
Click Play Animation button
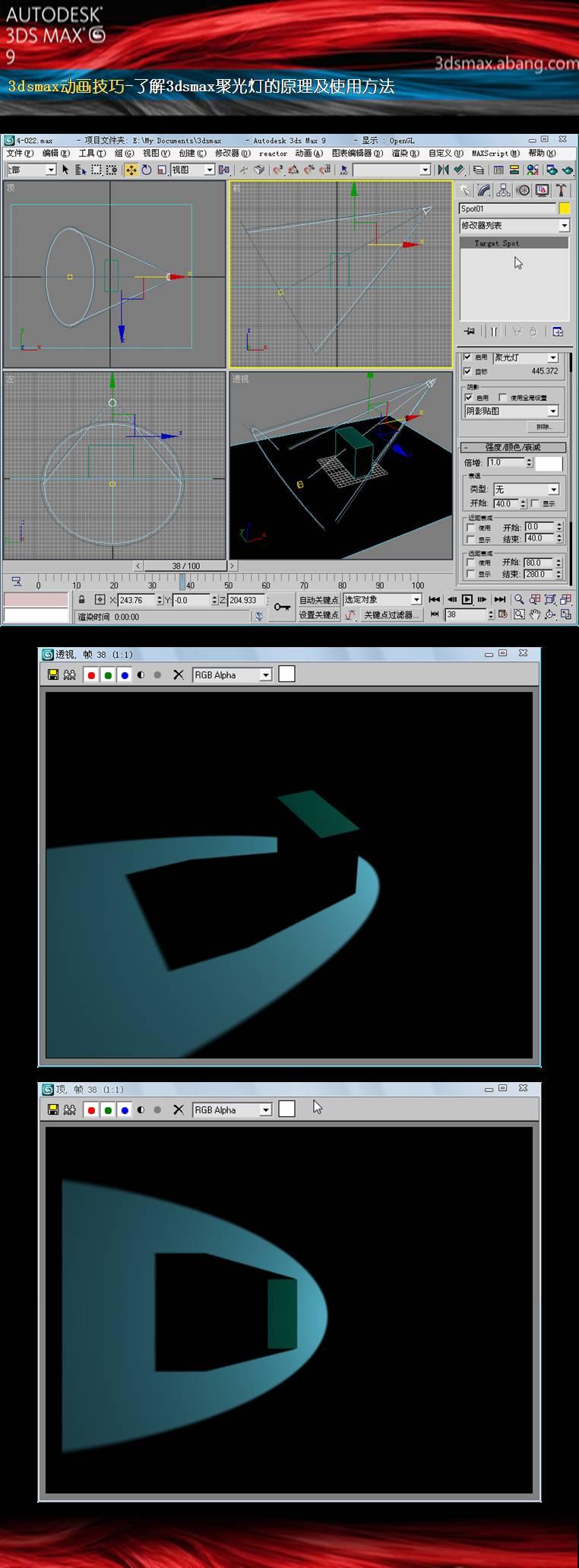pos(467,599)
